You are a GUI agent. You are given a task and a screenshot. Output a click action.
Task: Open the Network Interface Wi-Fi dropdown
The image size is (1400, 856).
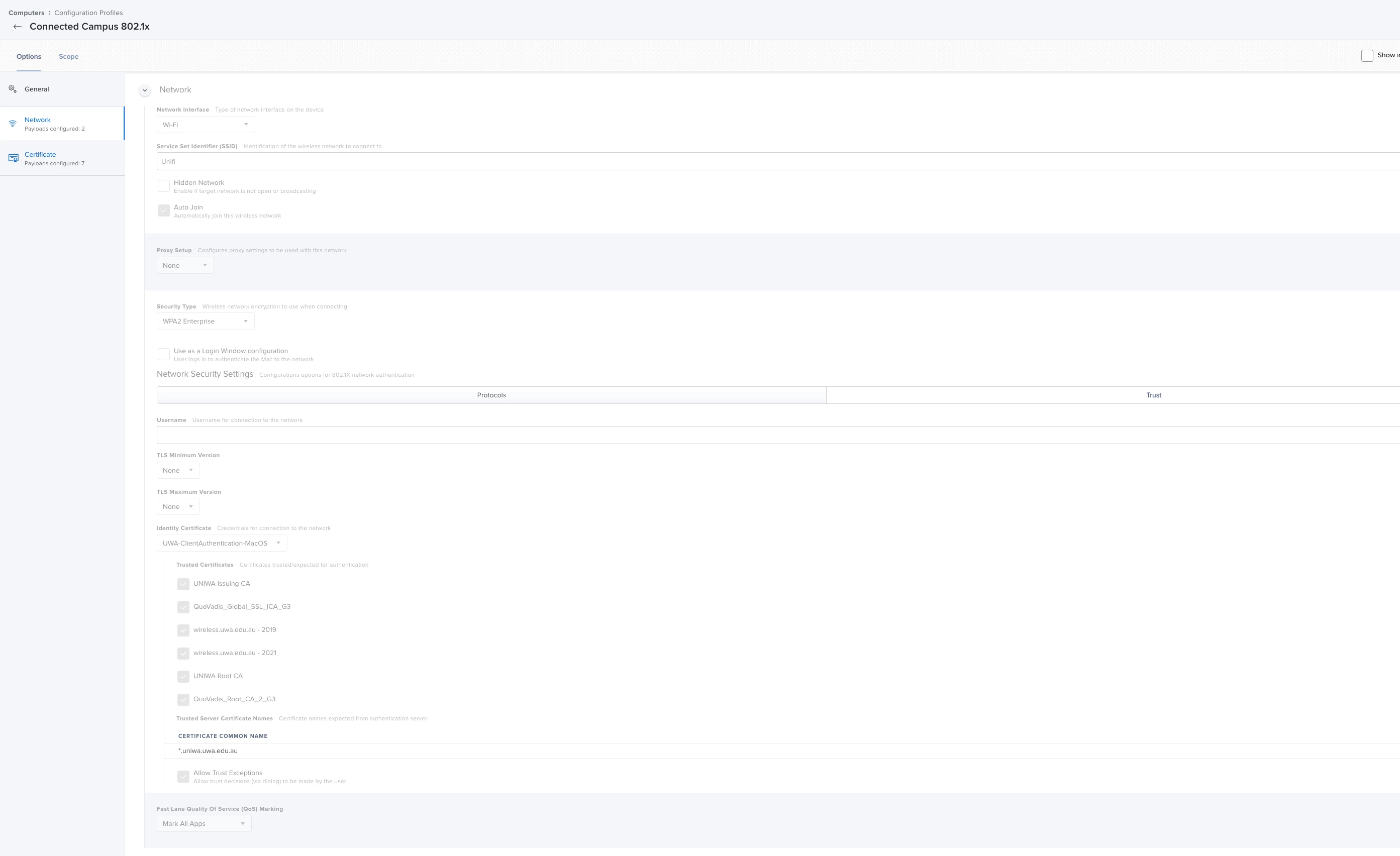pyautogui.click(x=206, y=125)
